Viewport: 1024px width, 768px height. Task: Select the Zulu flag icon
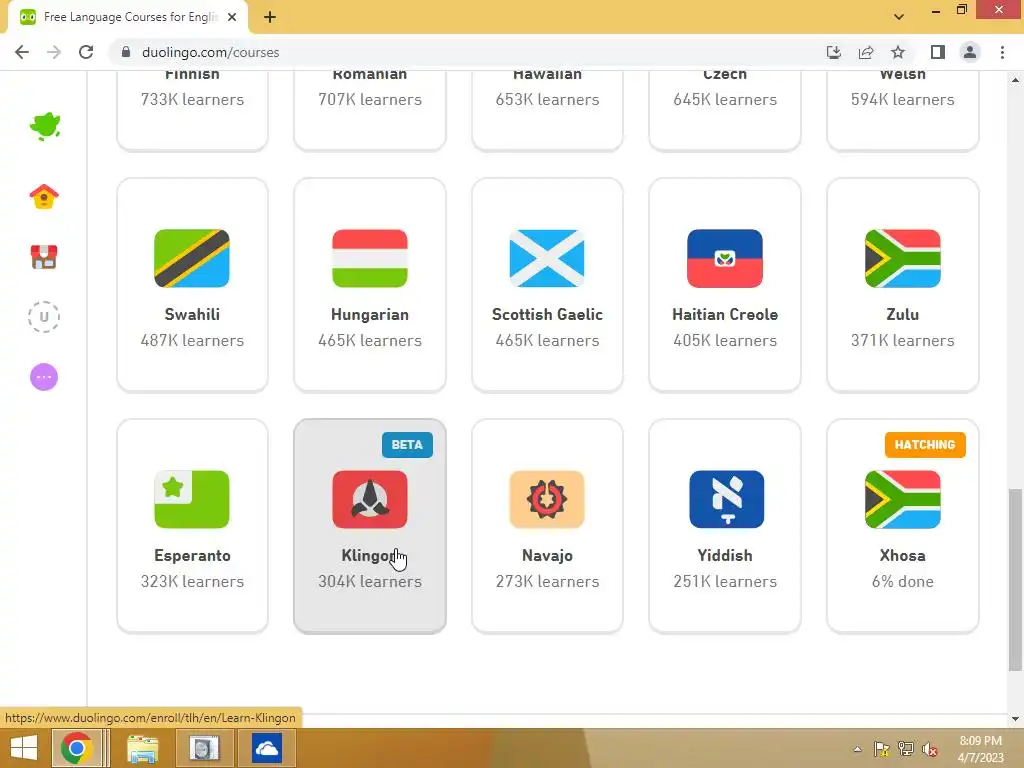coord(903,258)
